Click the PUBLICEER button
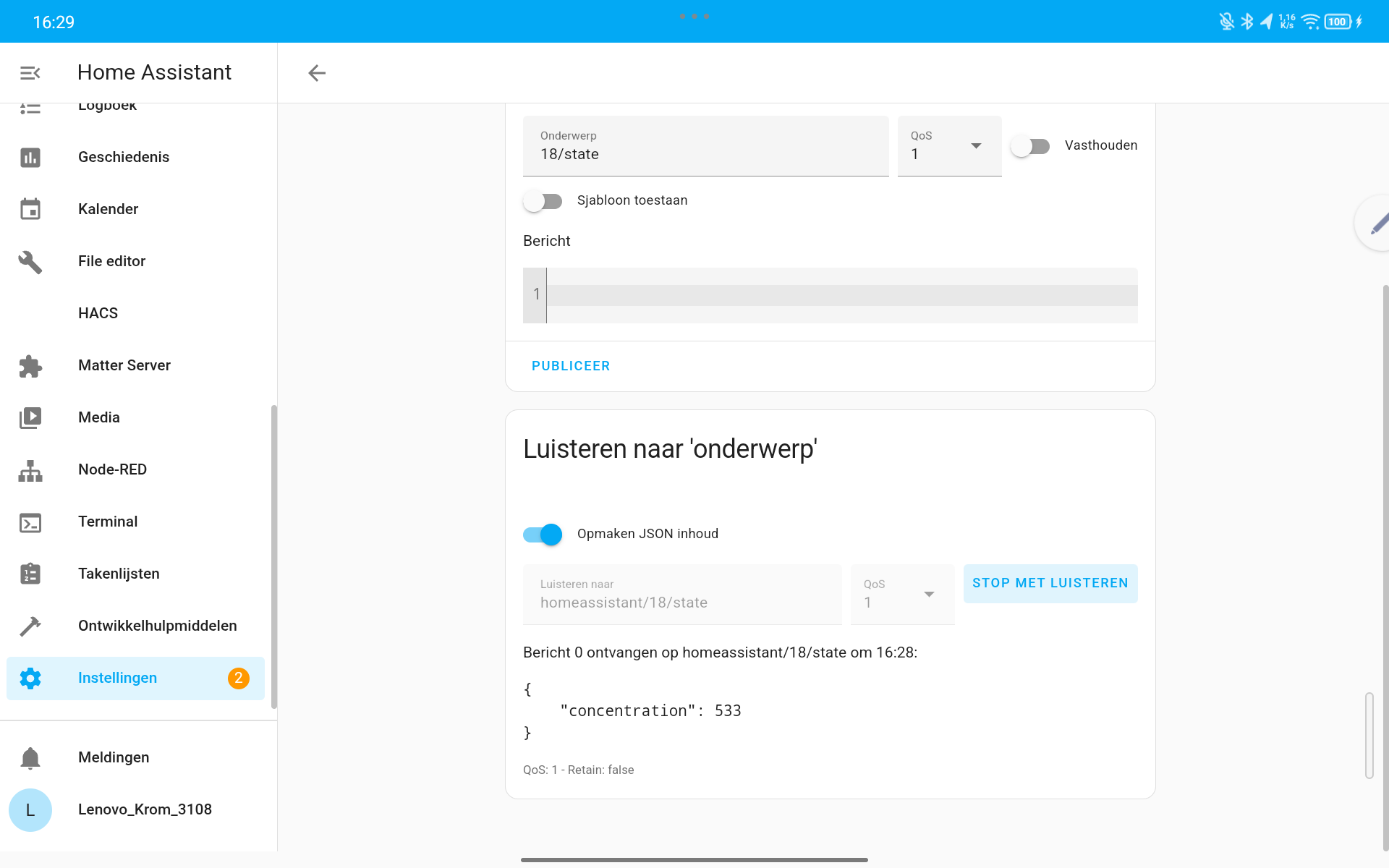The height and width of the screenshot is (868, 1389). click(570, 366)
